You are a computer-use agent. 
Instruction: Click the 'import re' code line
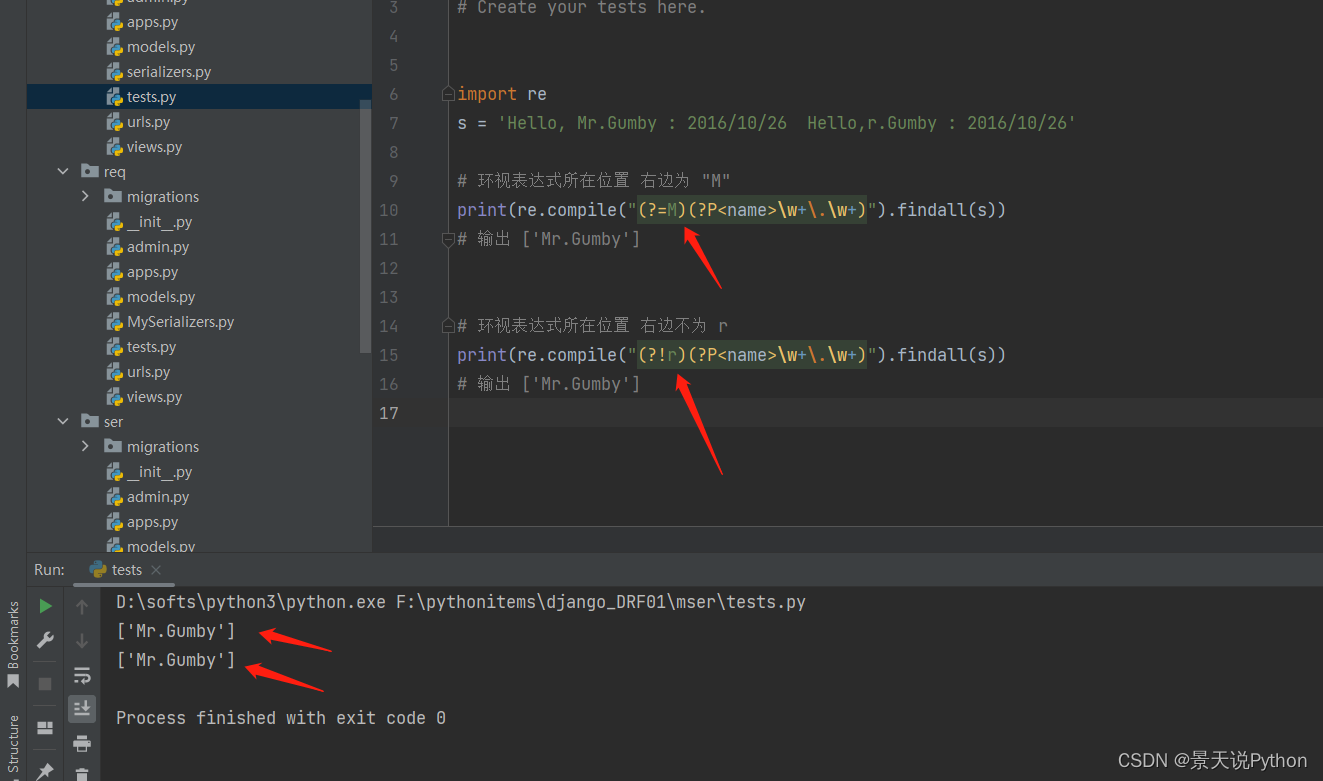pyautogui.click(x=502, y=94)
